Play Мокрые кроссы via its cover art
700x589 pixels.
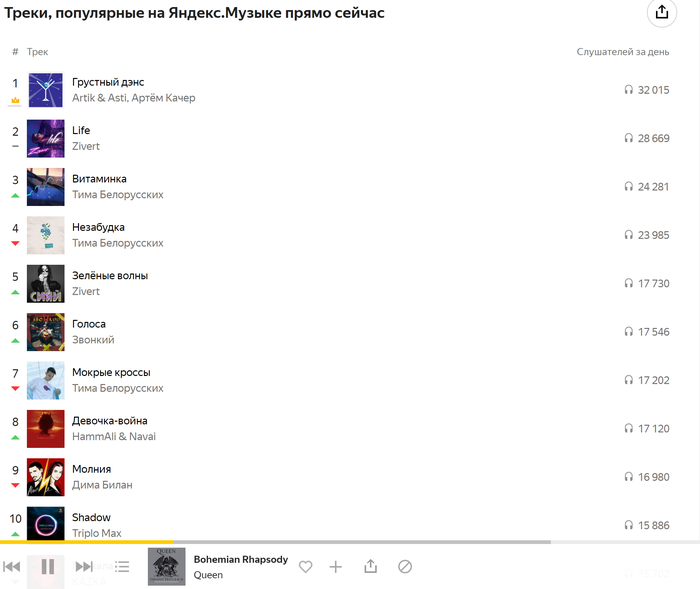46,380
